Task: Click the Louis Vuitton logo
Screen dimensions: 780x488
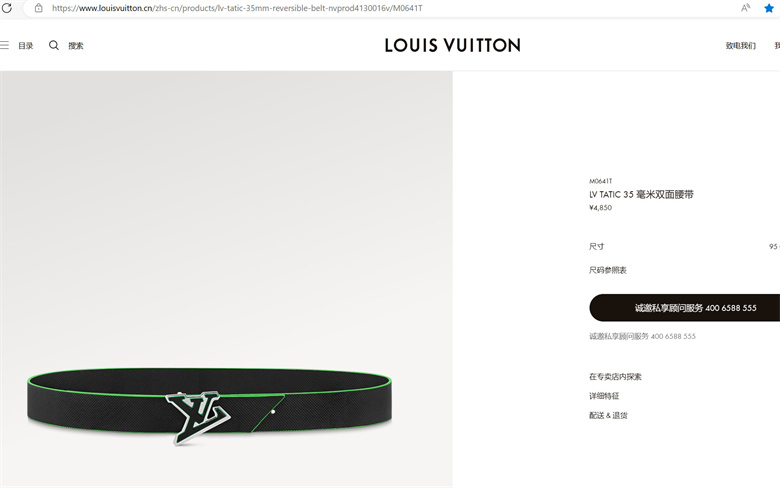Action: pos(453,45)
